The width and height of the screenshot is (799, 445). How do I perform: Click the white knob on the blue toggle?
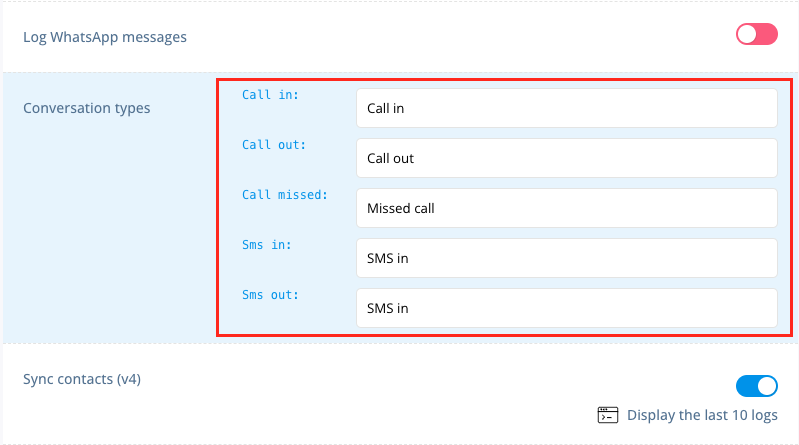click(x=767, y=386)
